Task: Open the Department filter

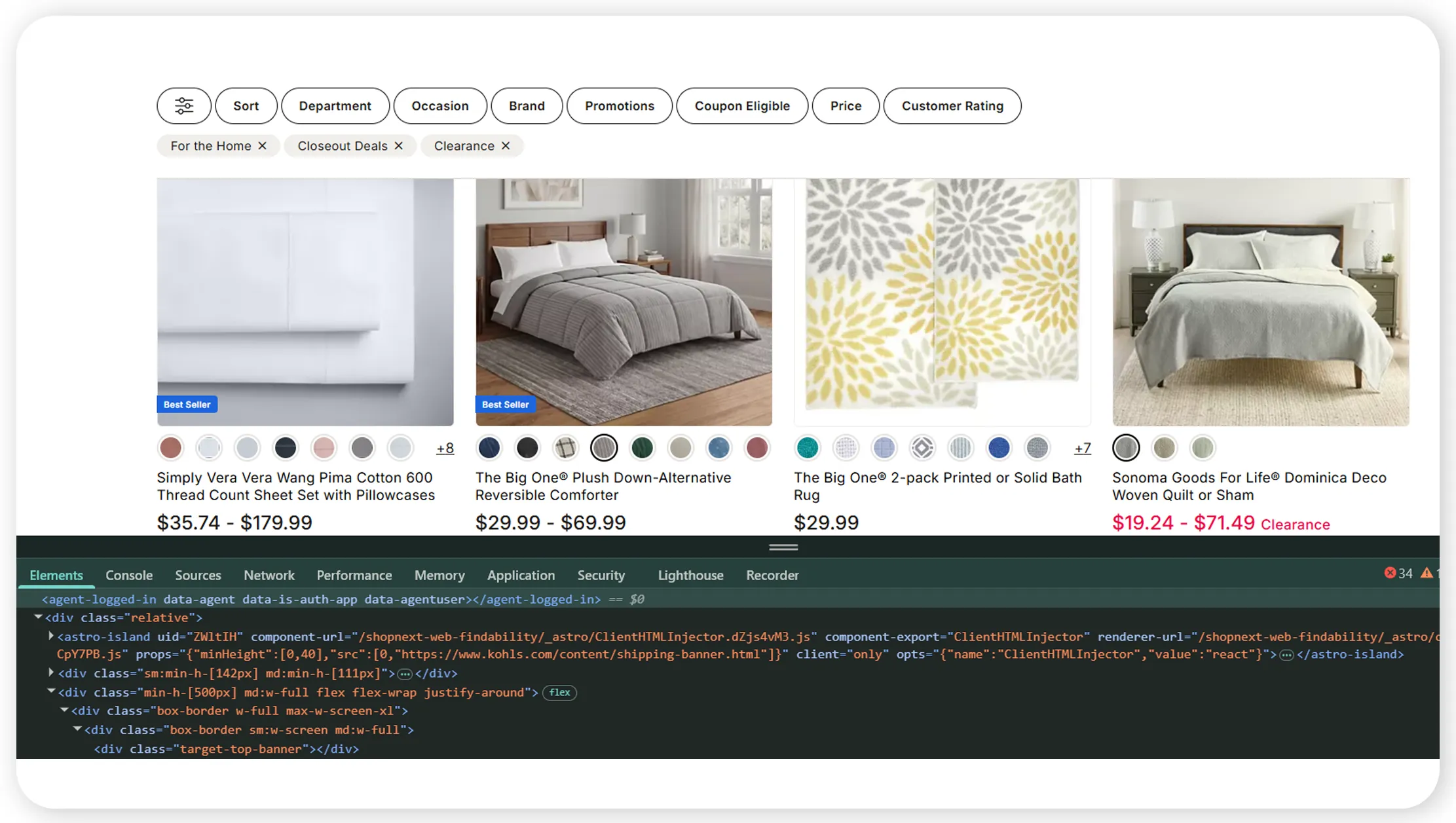Action: (x=335, y=105)
